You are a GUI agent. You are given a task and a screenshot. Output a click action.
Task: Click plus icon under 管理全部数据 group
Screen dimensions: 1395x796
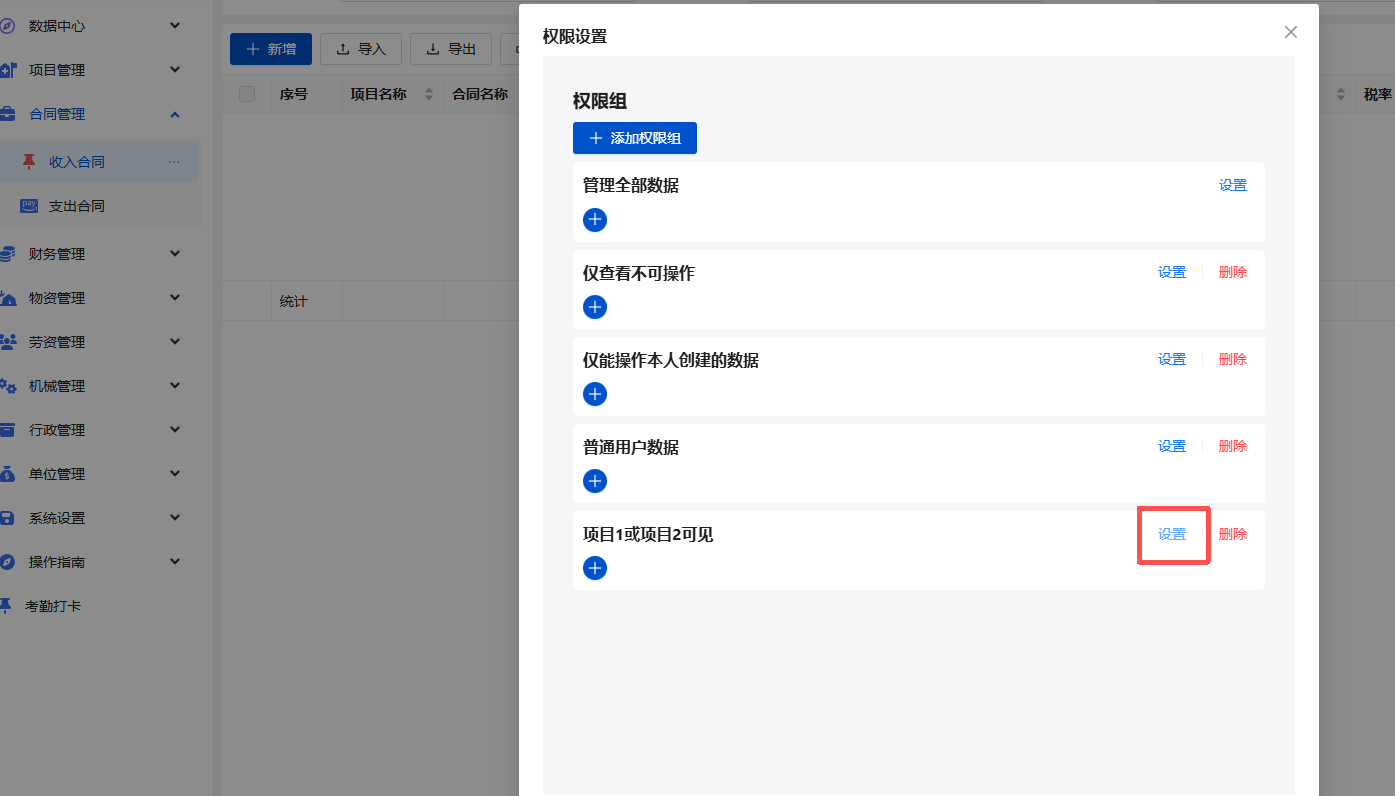pyautogui.click(x=595, y=220)
